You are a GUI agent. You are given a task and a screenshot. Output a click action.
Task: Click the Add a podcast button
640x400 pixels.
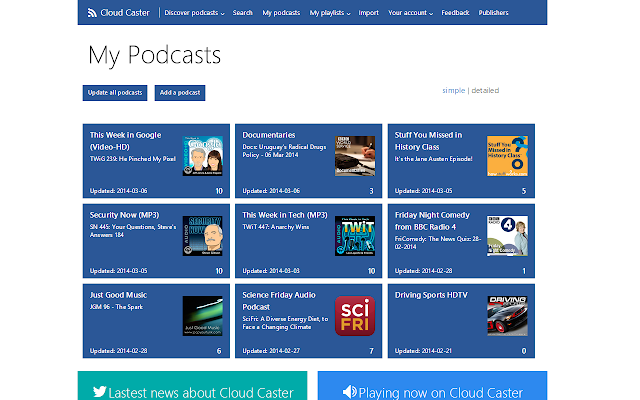(180, 93)
